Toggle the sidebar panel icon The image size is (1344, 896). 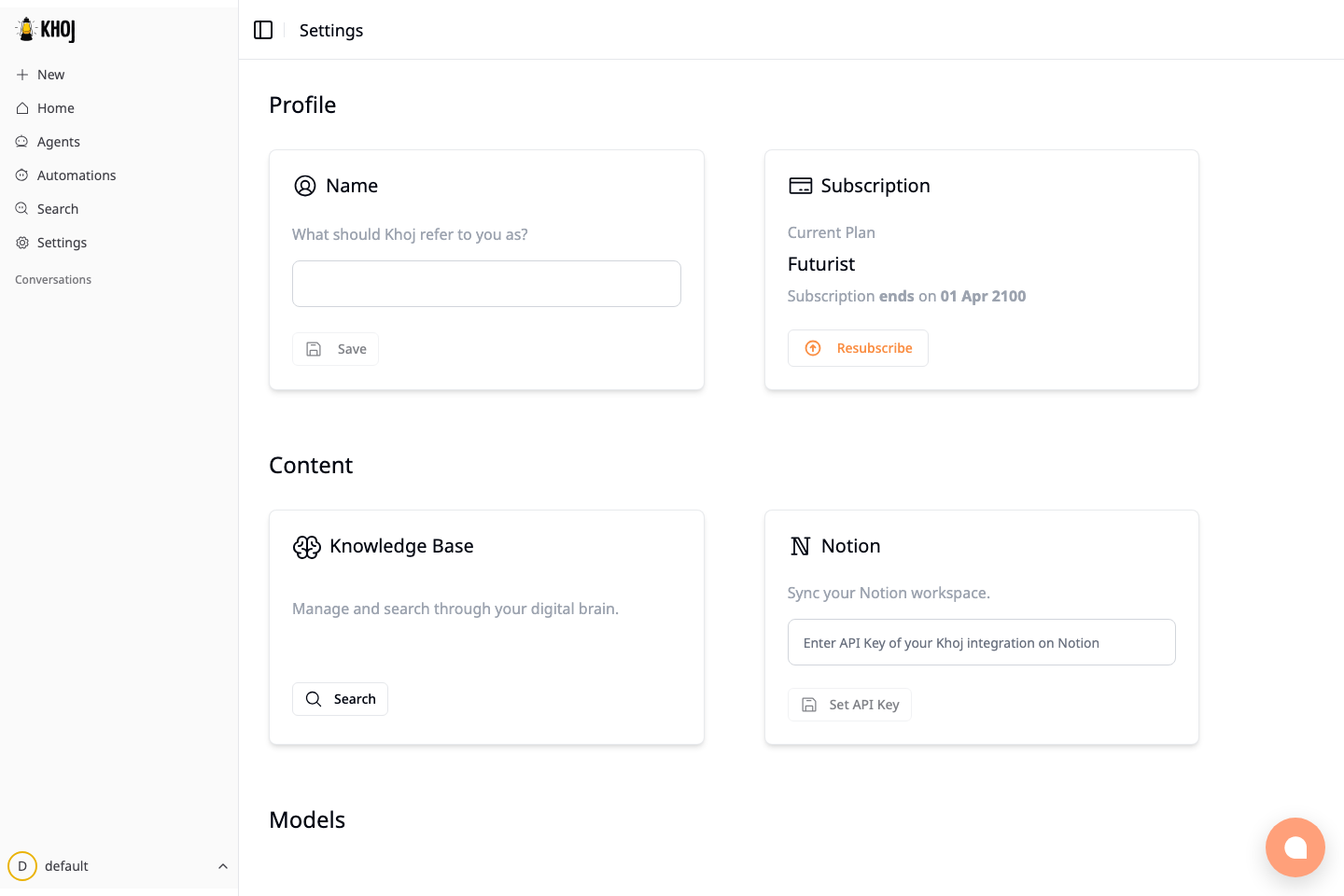[263, 30]
